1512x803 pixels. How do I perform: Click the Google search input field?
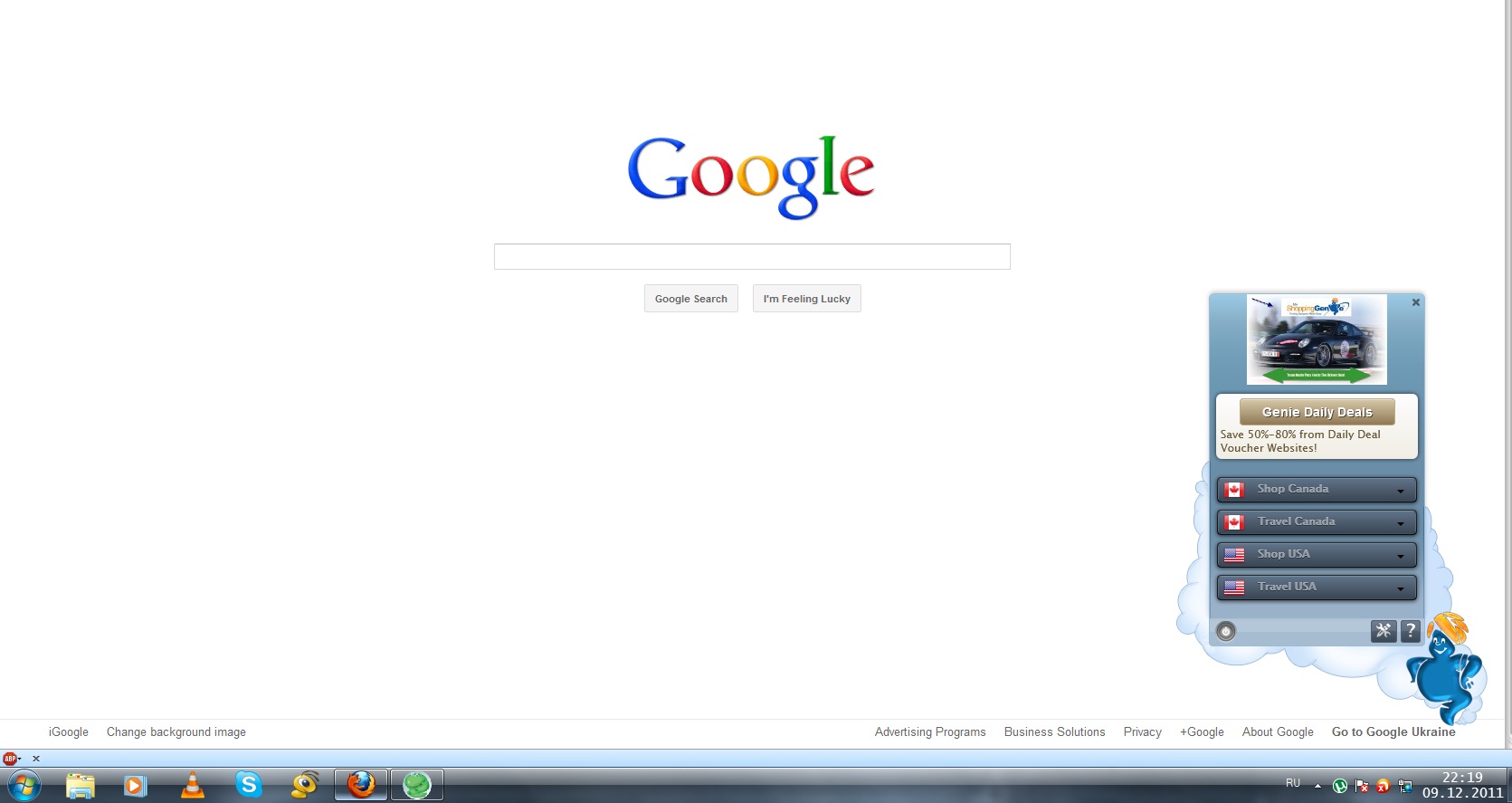[x=752, y=256]
